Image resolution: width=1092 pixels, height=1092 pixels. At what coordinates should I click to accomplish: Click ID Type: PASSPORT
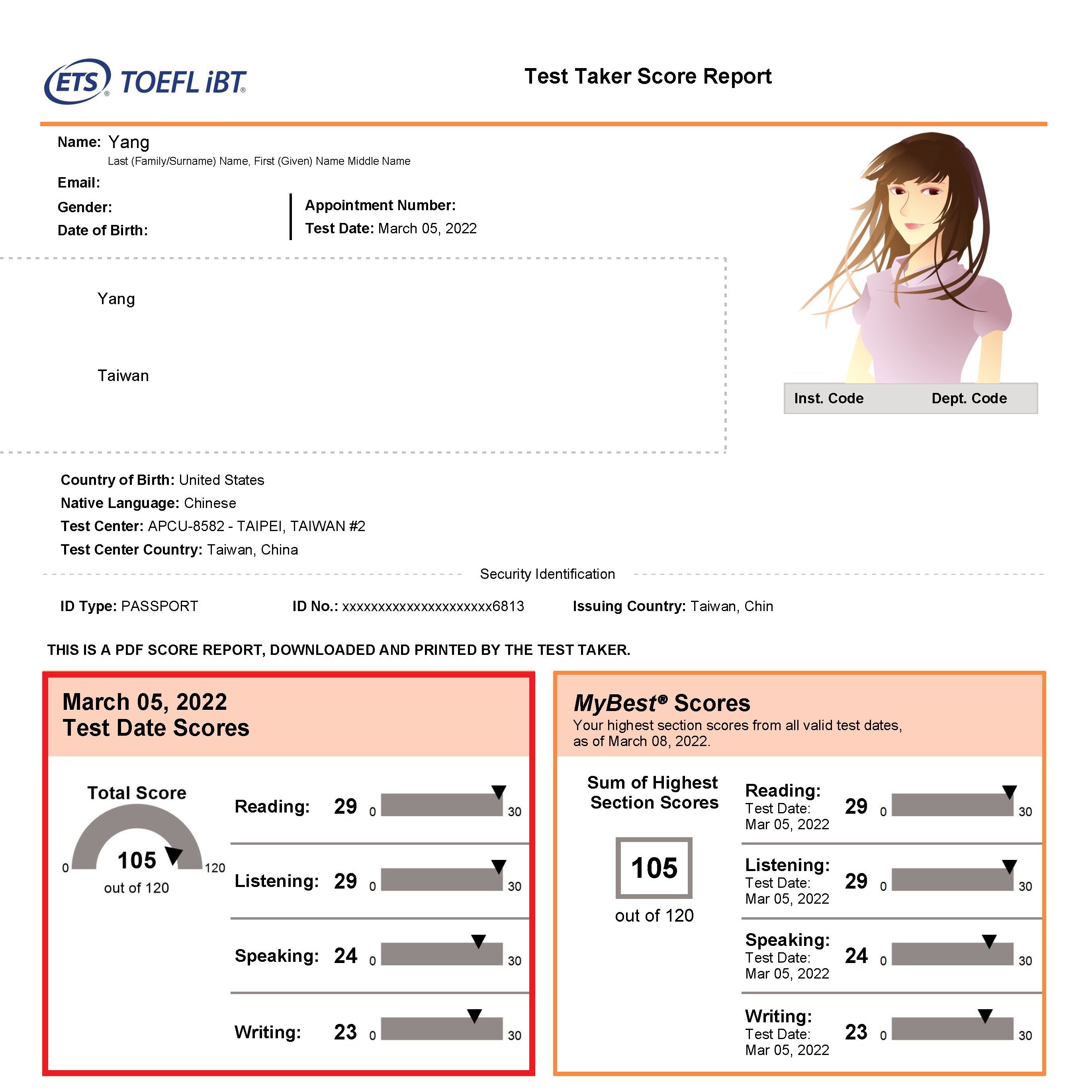pyautogui.click(x=129, y=606)
